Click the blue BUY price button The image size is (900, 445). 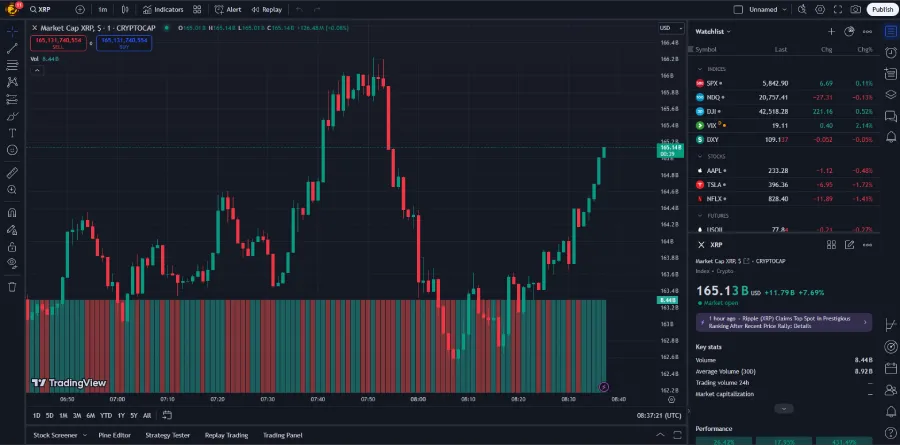124,43
